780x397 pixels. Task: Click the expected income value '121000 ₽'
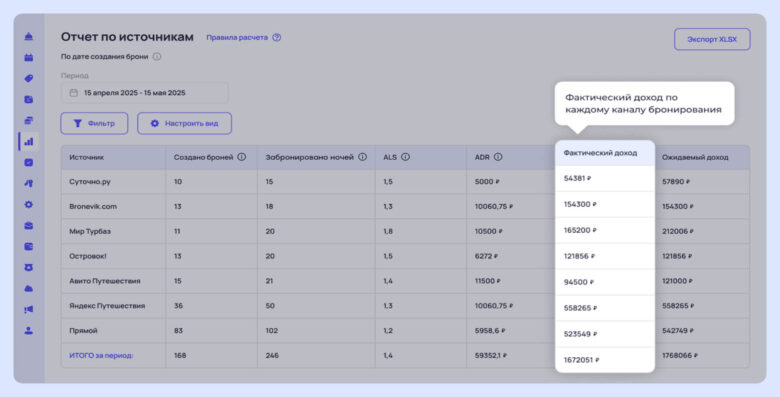(x=677, y=281)
